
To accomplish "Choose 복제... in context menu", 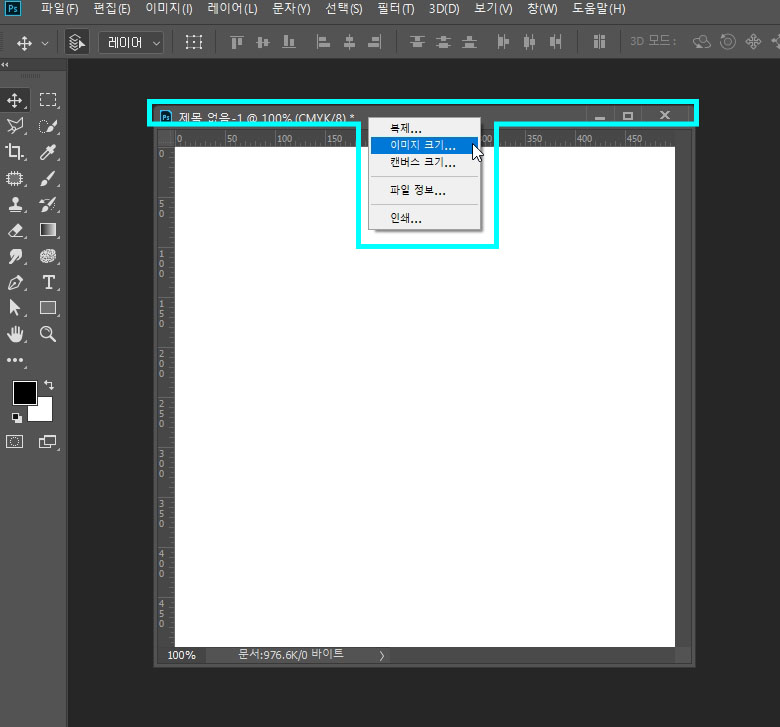I will [x=425, y=128].
